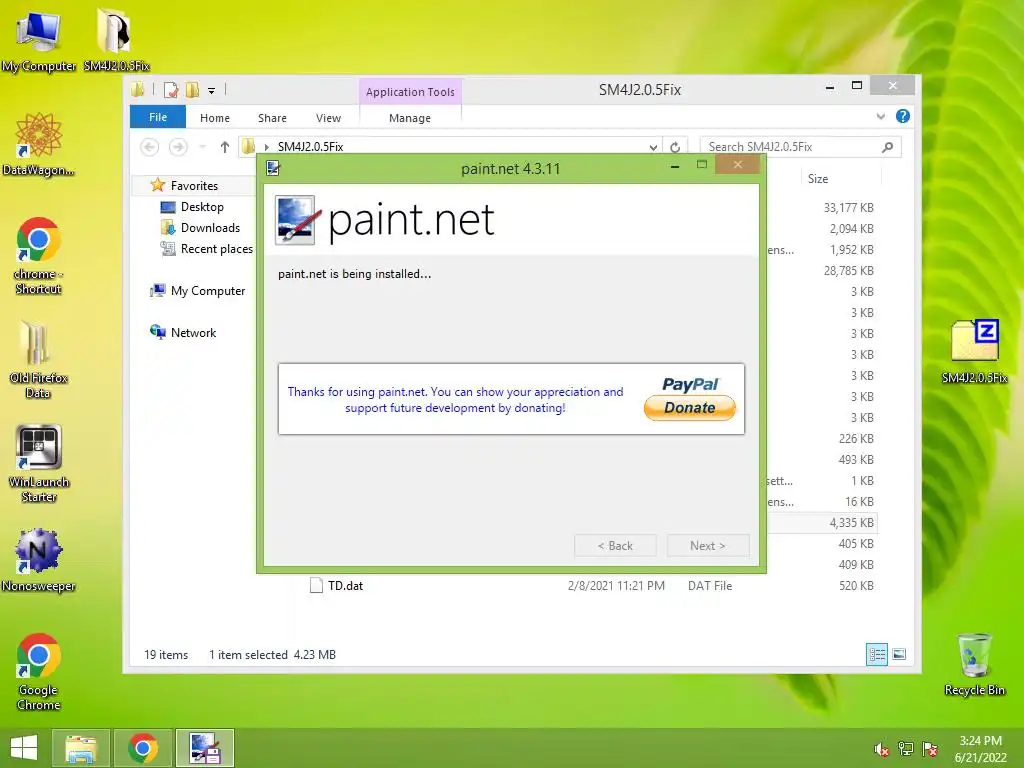Click the network tray icon

click(906, 749)
